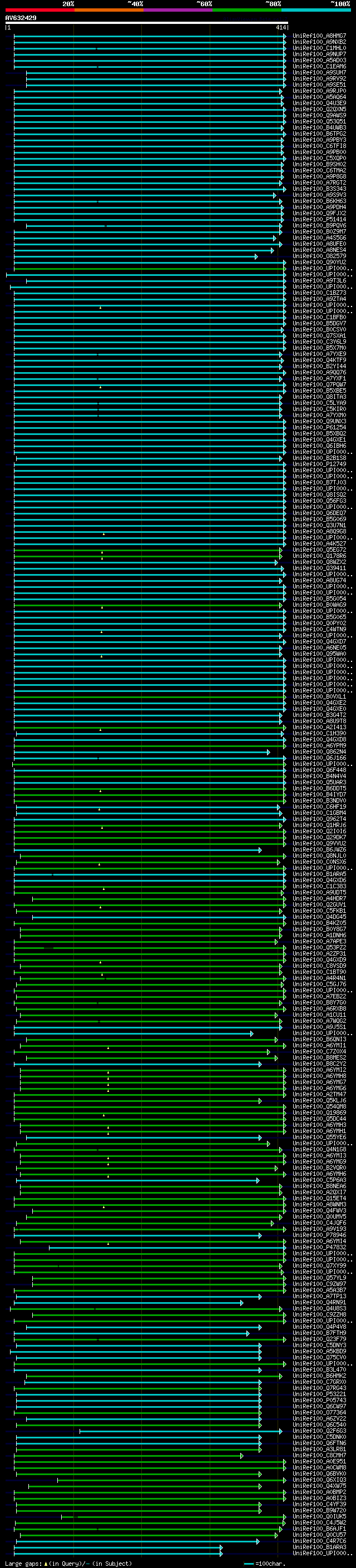Open hit UniRef100_A9NXB2
Screen dimensions: 356x1568
pos(319,42)
